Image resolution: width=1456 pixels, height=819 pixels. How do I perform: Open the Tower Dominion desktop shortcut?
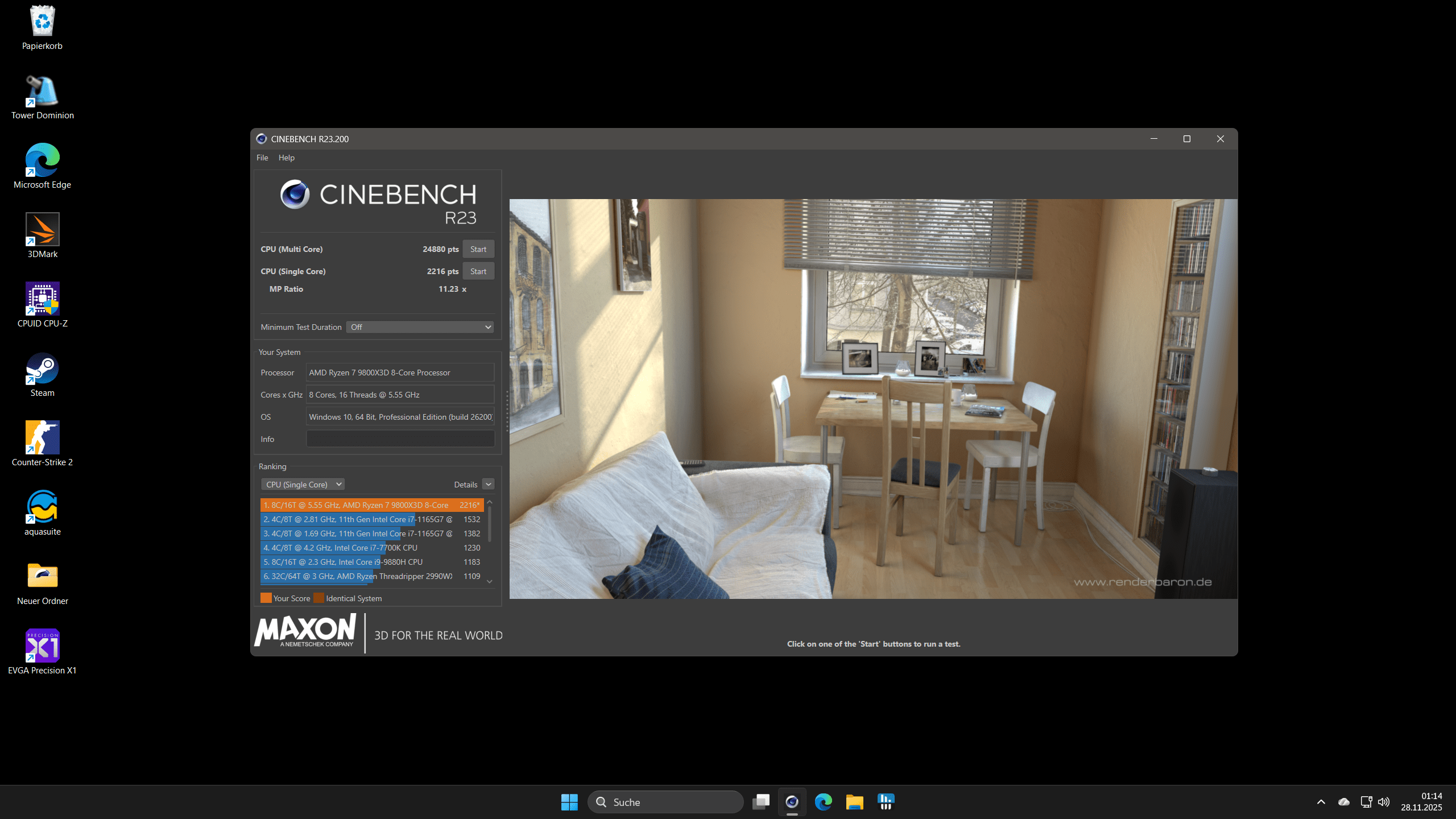click(x=43, y=91)
